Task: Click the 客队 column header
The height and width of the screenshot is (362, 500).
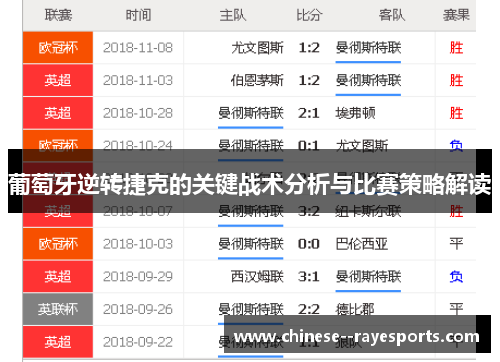Action: click(392, 15)
